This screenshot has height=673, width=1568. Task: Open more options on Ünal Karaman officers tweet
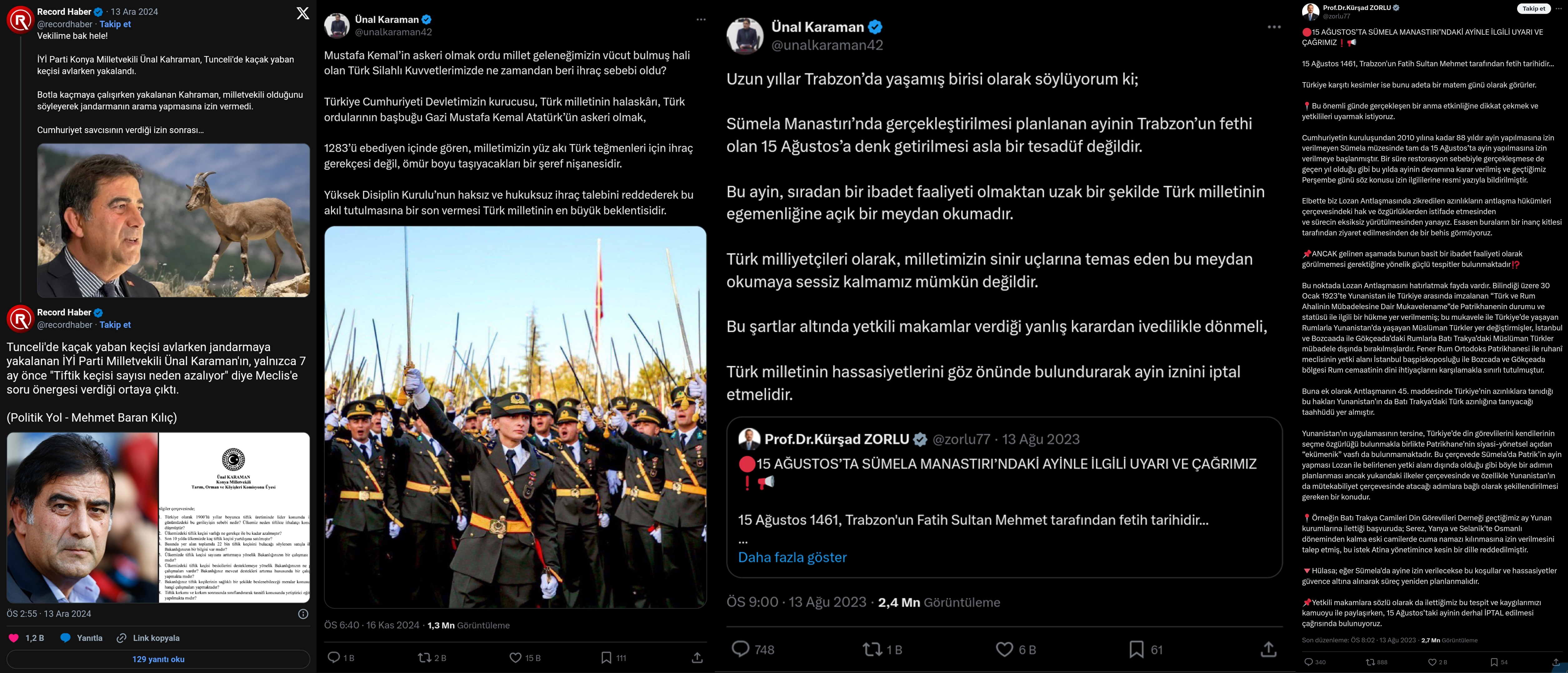[x=701, y=19]
